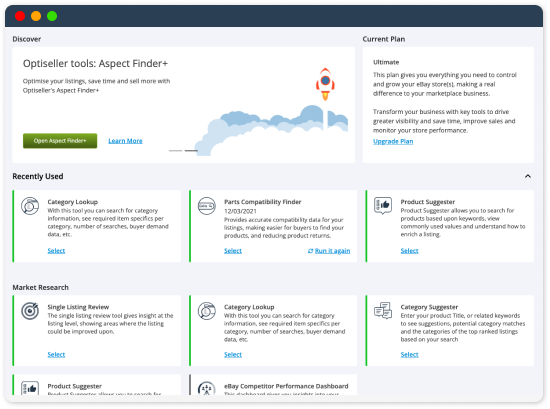Click the Ultimate plan name
This screenshot has height=409, width=550.
pyautogui.click(x=386, y=62)
